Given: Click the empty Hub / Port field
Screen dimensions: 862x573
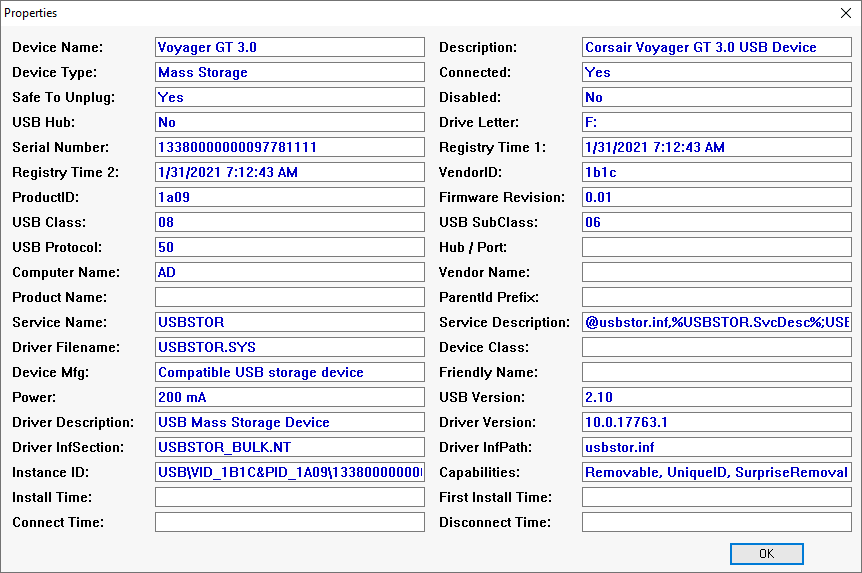Looking at the screenshot, I should (717, 247).
